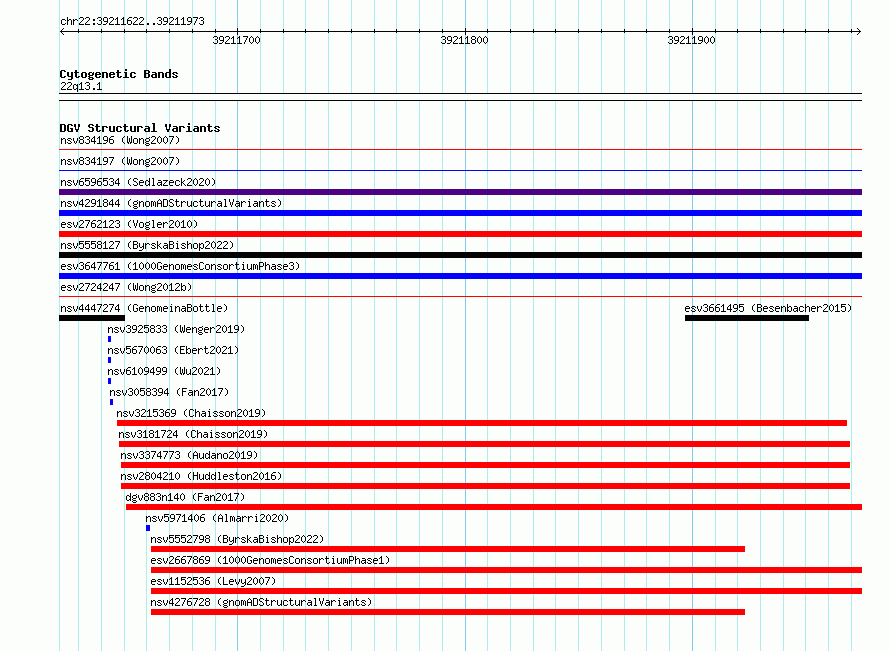Click the left arrow on the ruler
The image size is (890, 651).
tap(62, 31)
